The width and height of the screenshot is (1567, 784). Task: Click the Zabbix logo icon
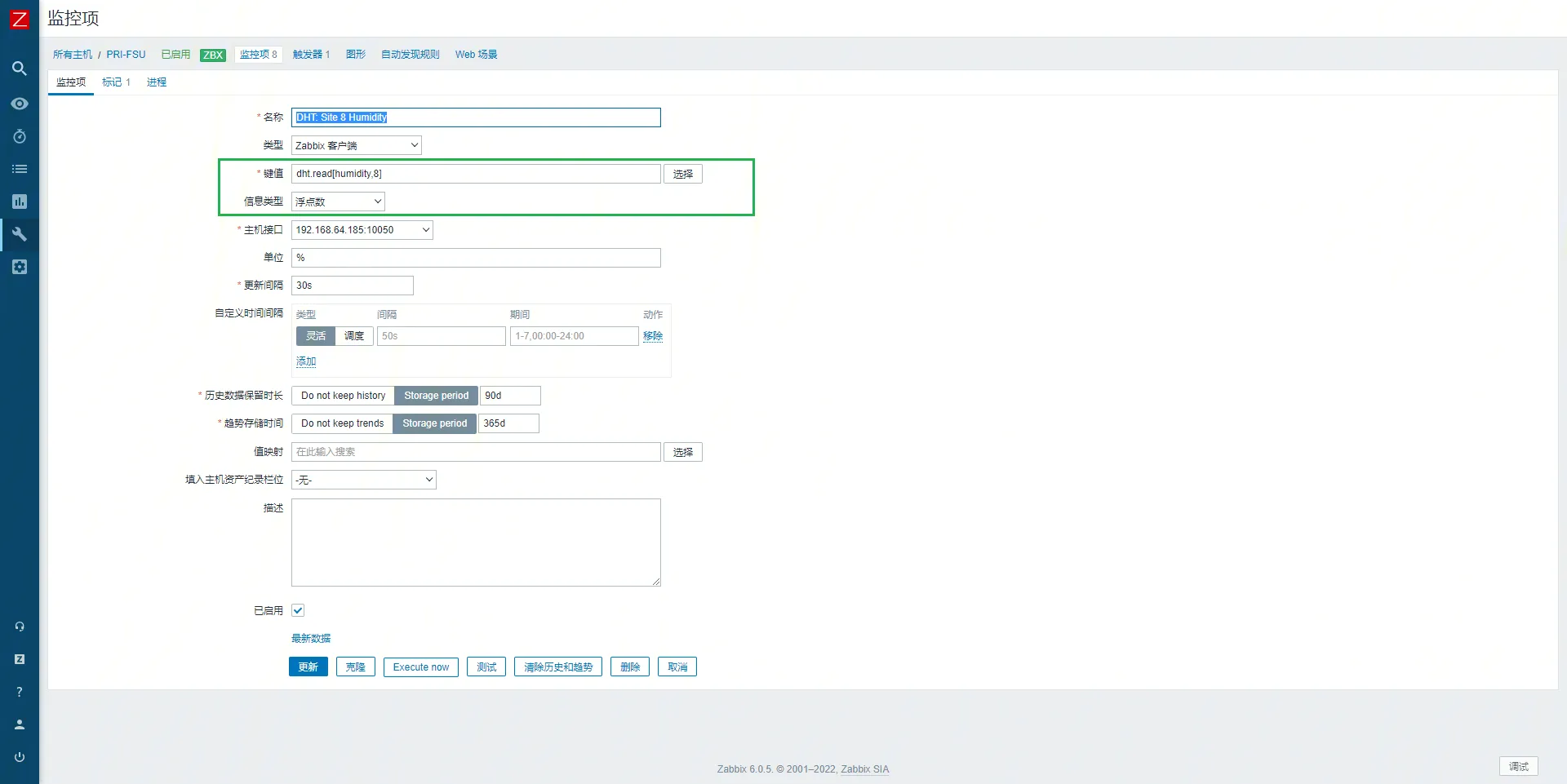pos(19,19)
